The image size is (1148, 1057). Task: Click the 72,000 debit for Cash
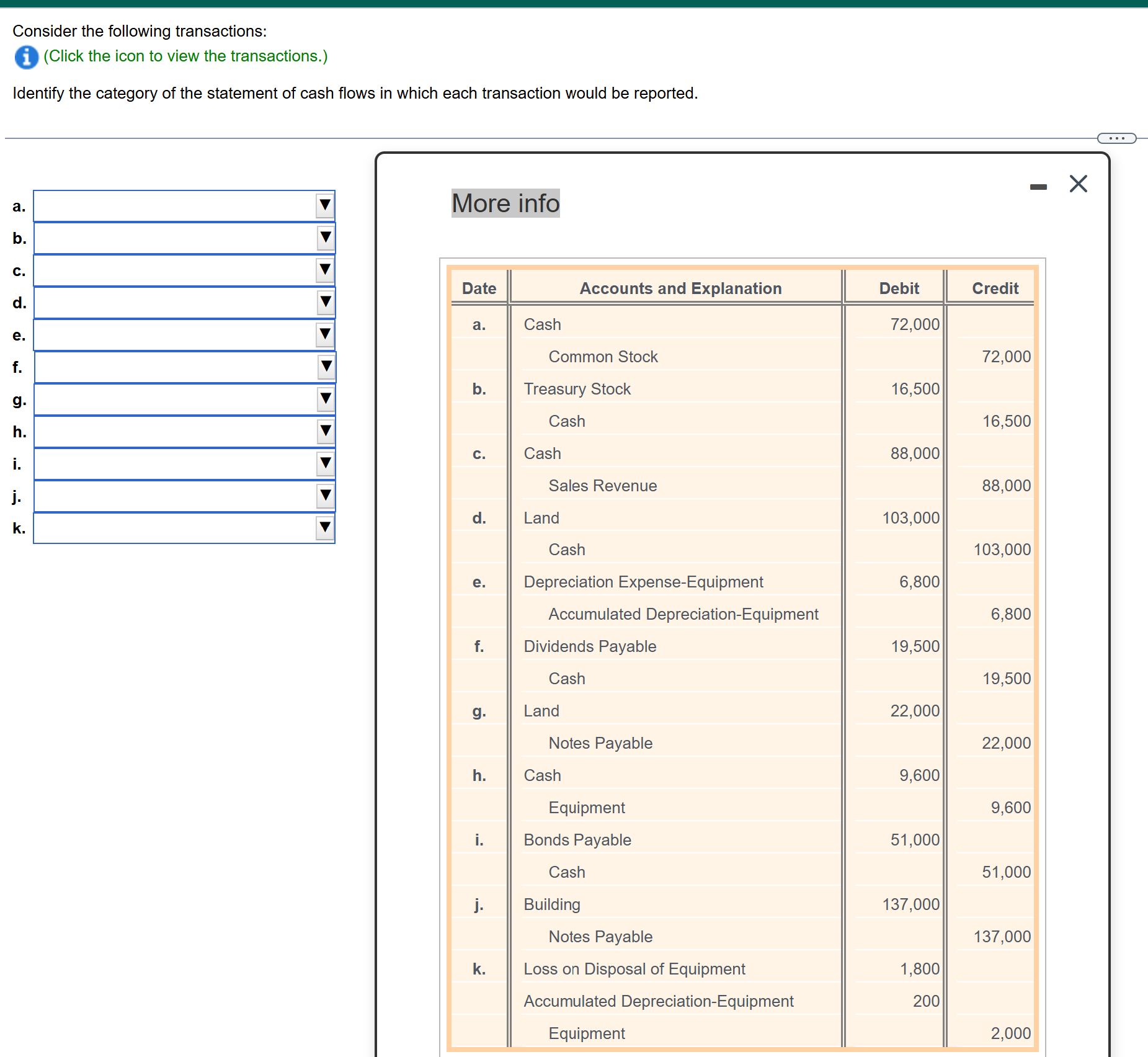pyautogui.click(x=915, y=324)
